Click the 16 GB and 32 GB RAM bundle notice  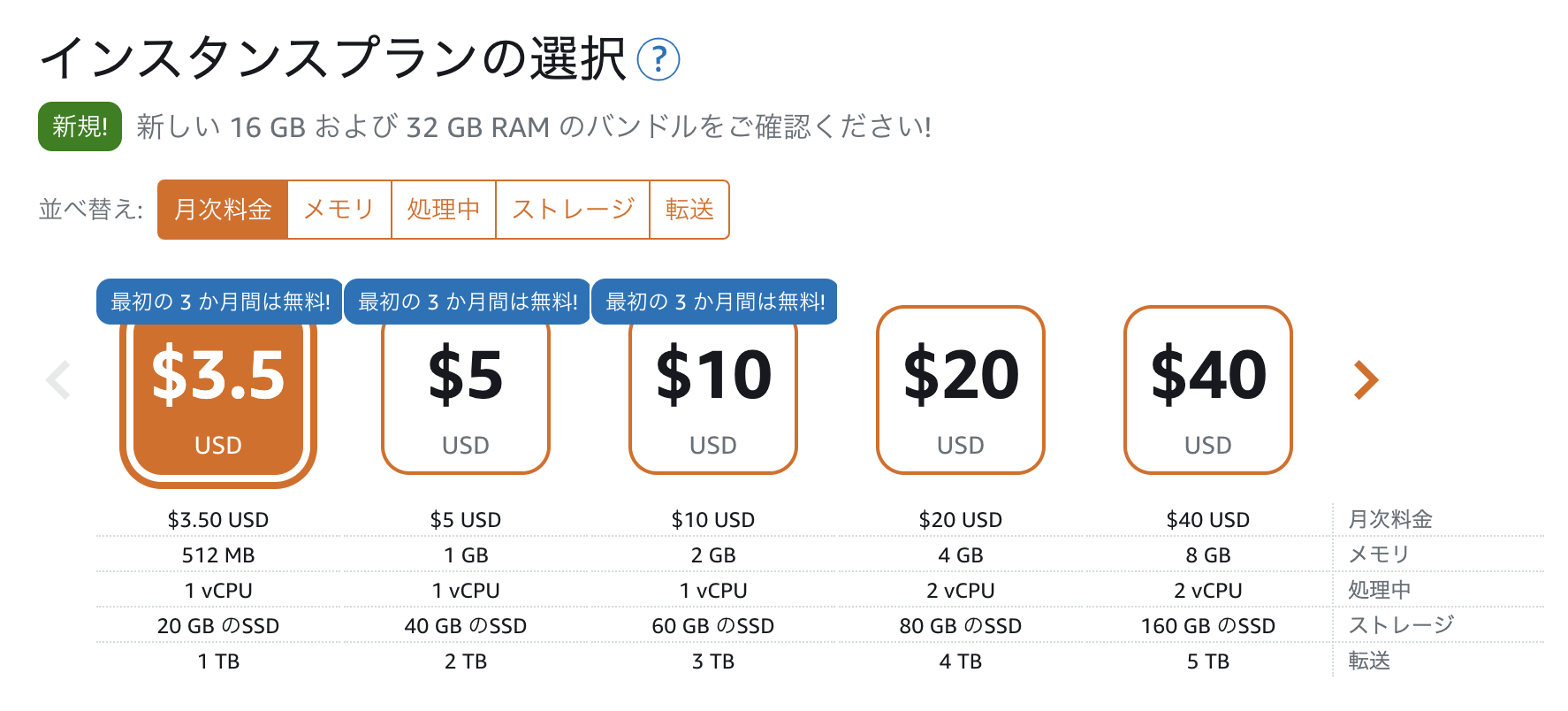[x=534, y=127]
